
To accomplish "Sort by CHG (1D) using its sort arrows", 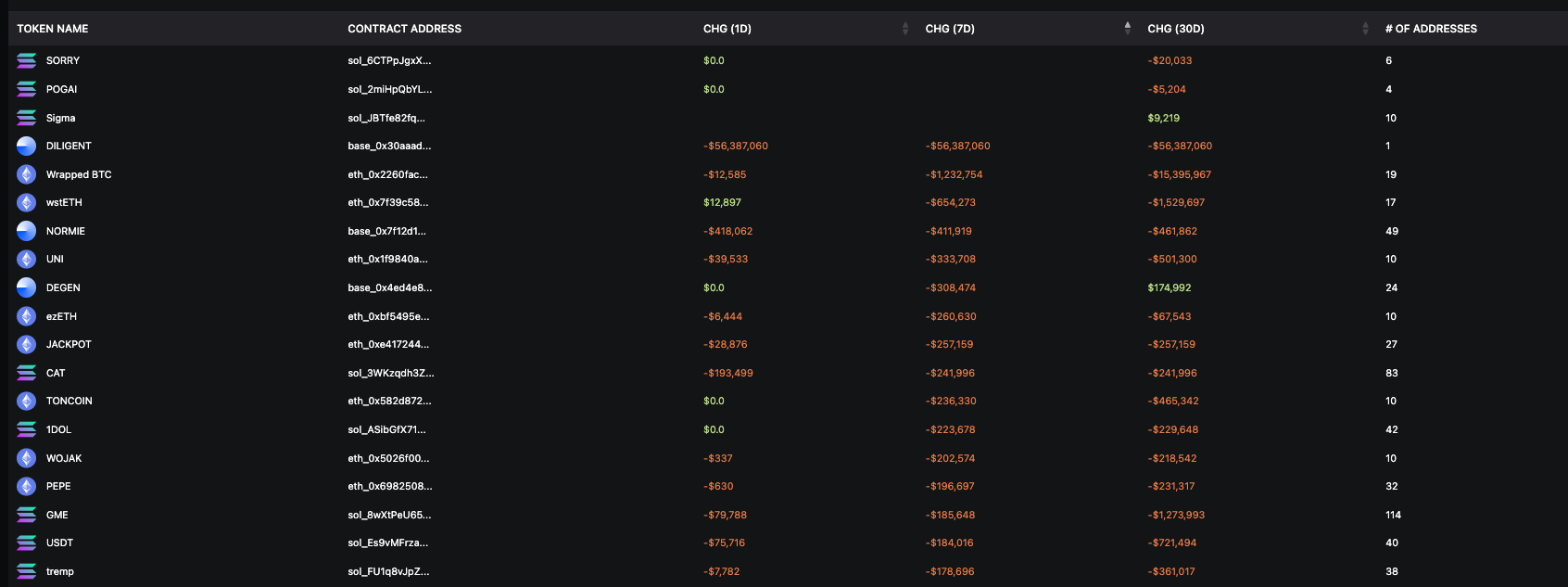I will pyautogui.click(x=905, y=29).
